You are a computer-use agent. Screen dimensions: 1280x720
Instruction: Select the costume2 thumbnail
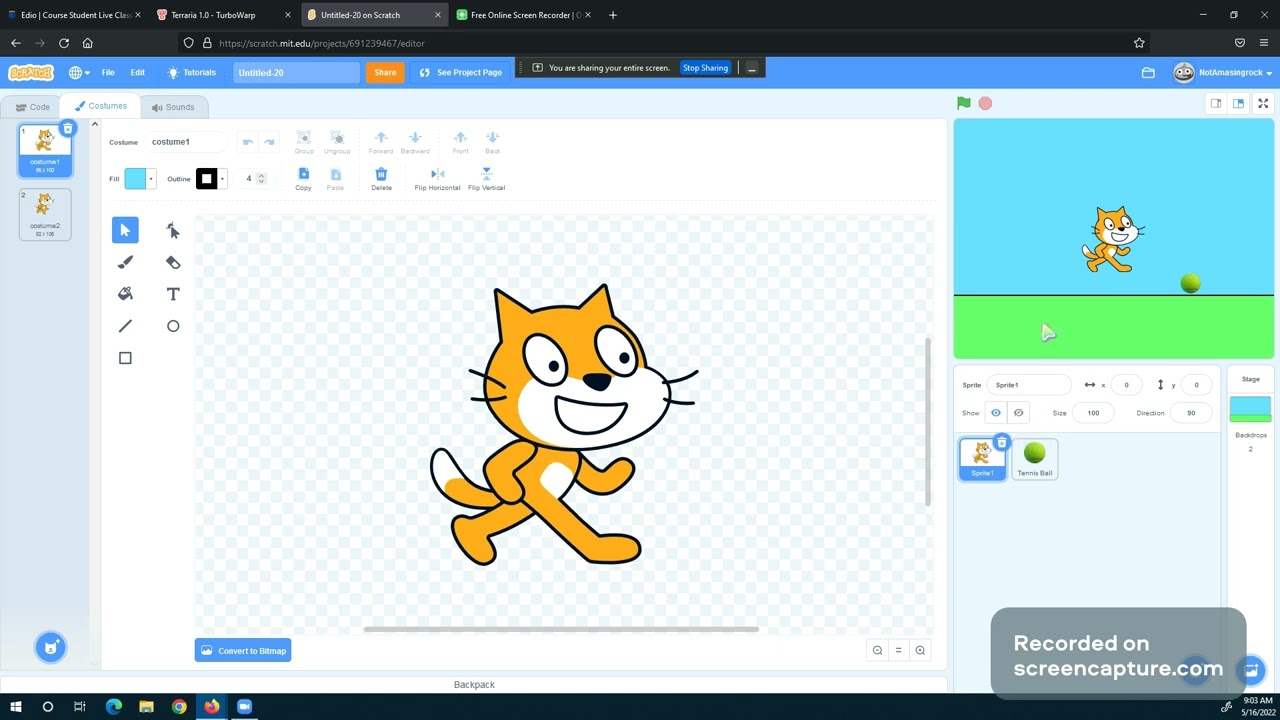(45, 215)
